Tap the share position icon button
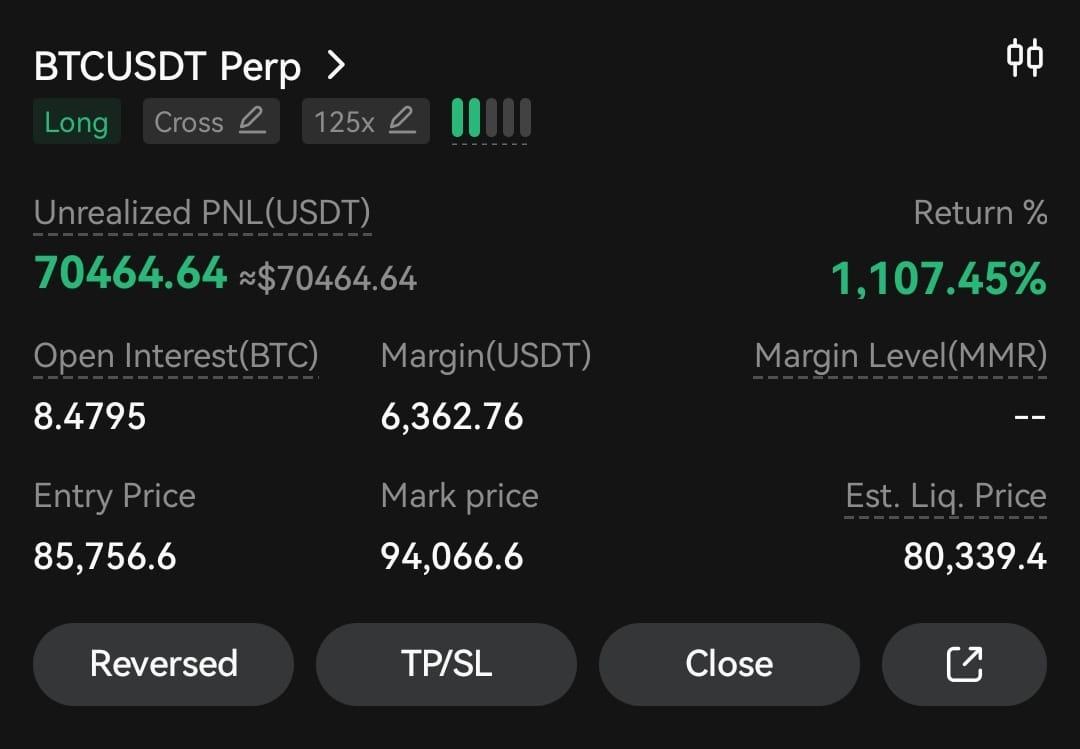This screenshot has width=1080, height=749. [964, 664]
